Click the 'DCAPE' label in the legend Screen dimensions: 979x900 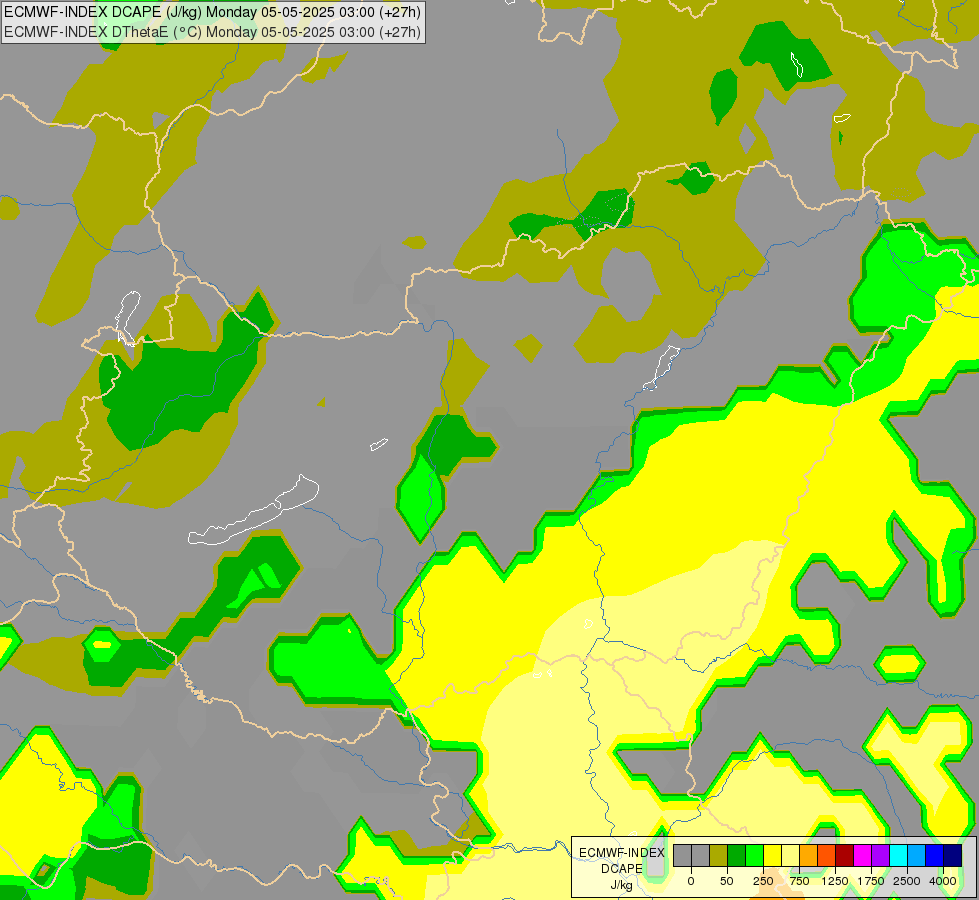pyautogui.click(x=621, y=869)
